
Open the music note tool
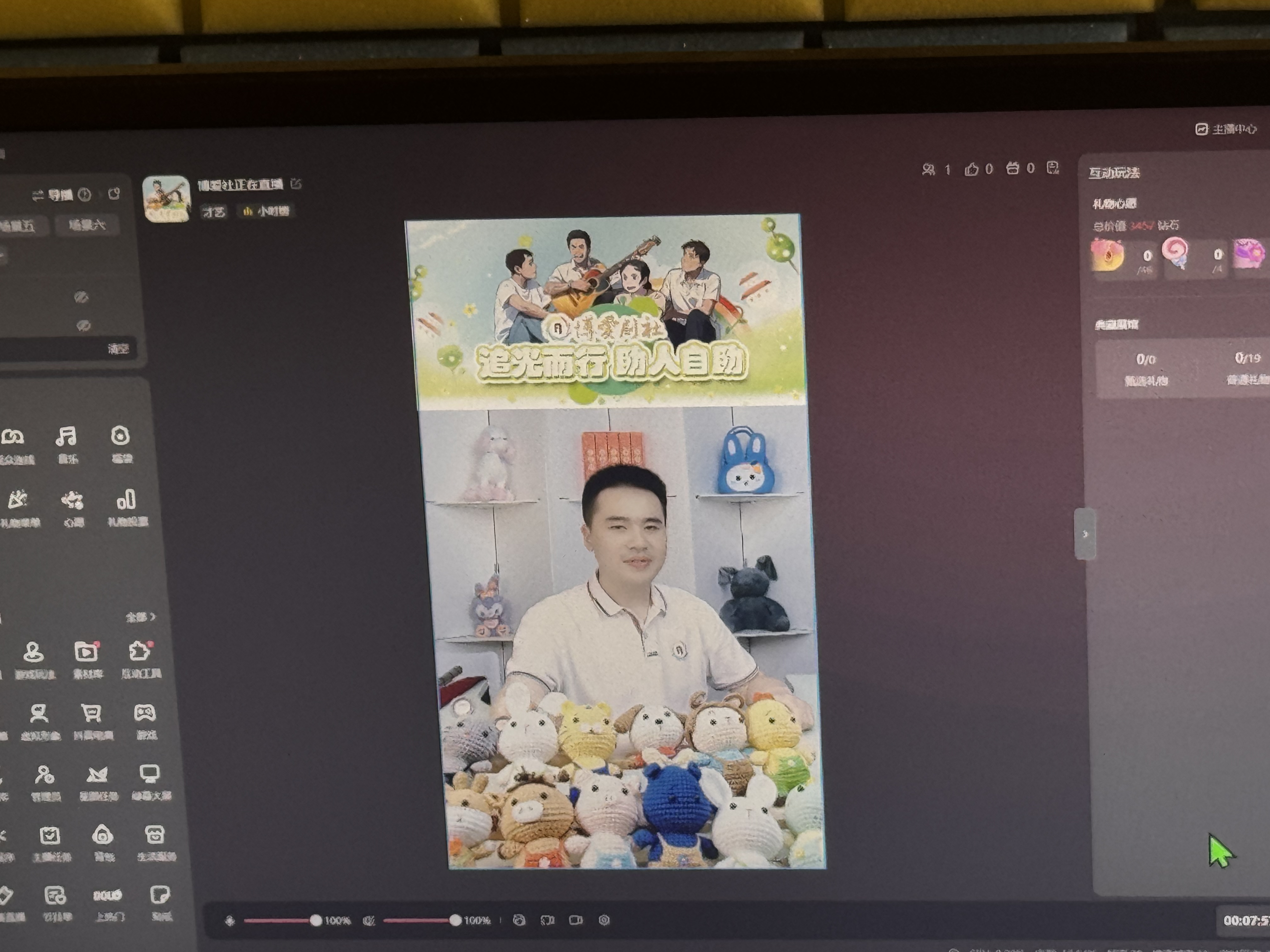tap(66, 437)
